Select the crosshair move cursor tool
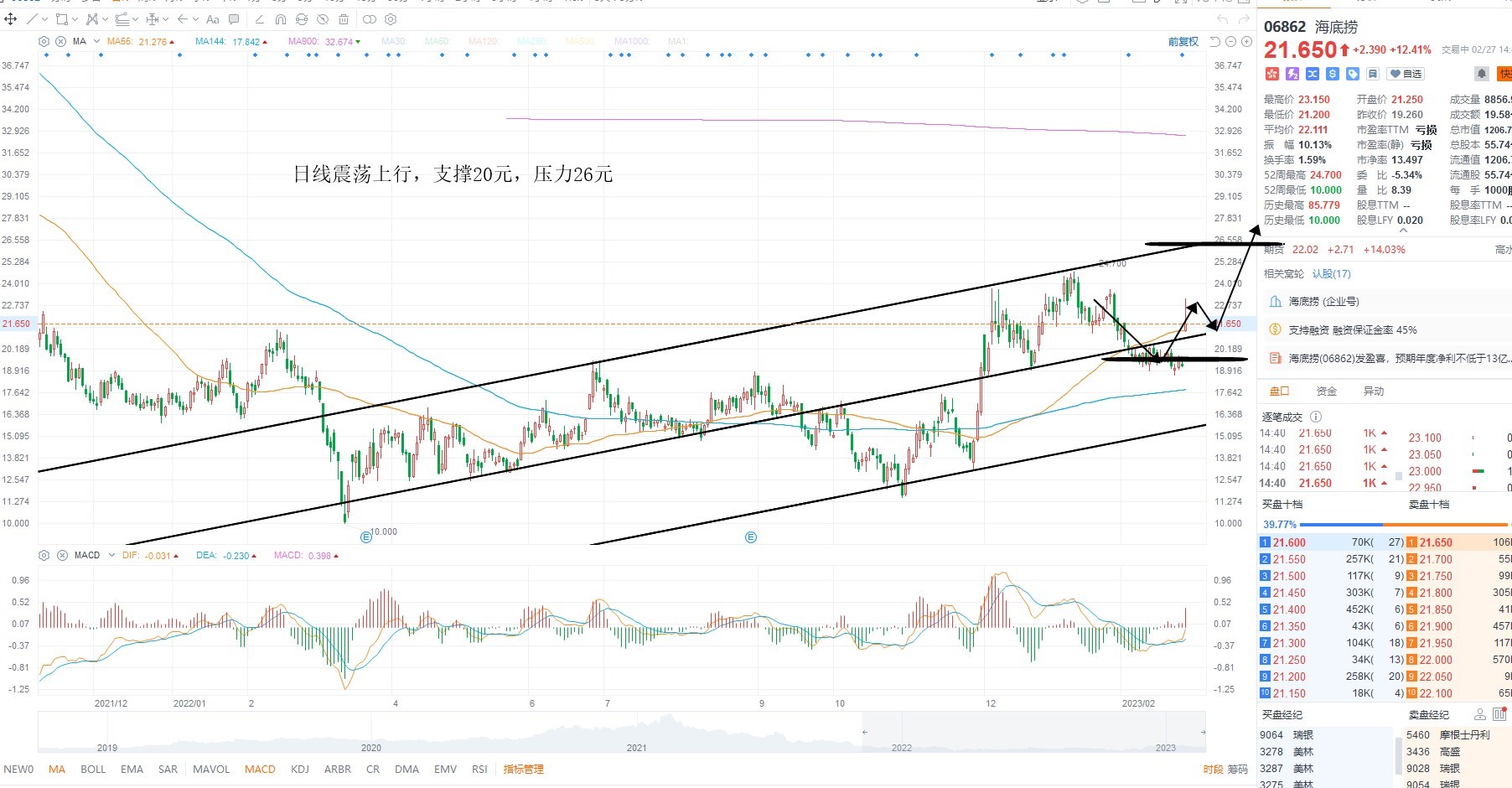 (x=11, y=18)
